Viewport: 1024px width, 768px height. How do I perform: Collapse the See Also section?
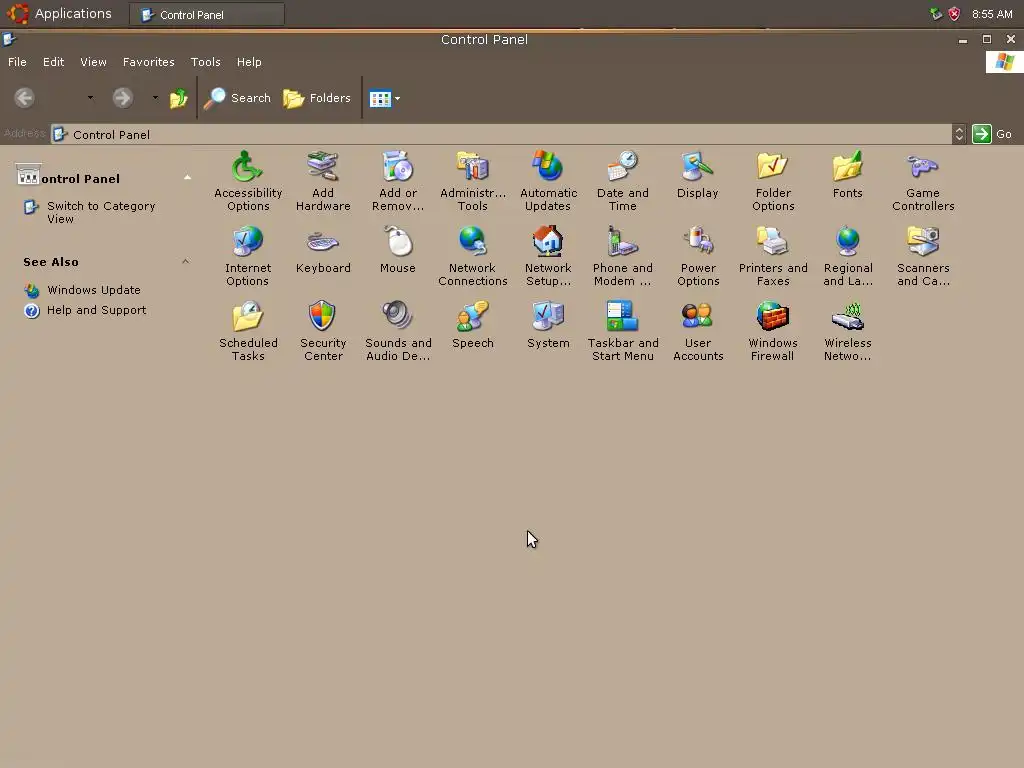point(185,261)
